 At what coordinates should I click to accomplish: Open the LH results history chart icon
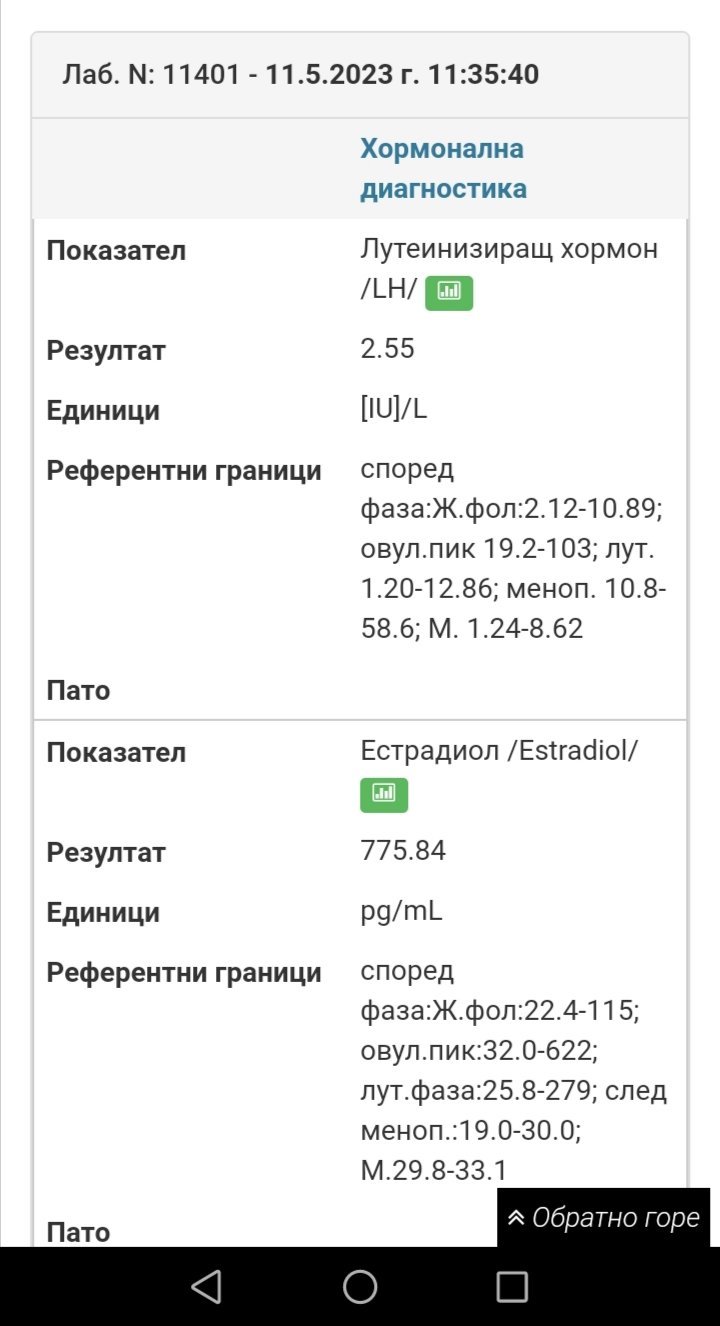(x=449, y=291)
